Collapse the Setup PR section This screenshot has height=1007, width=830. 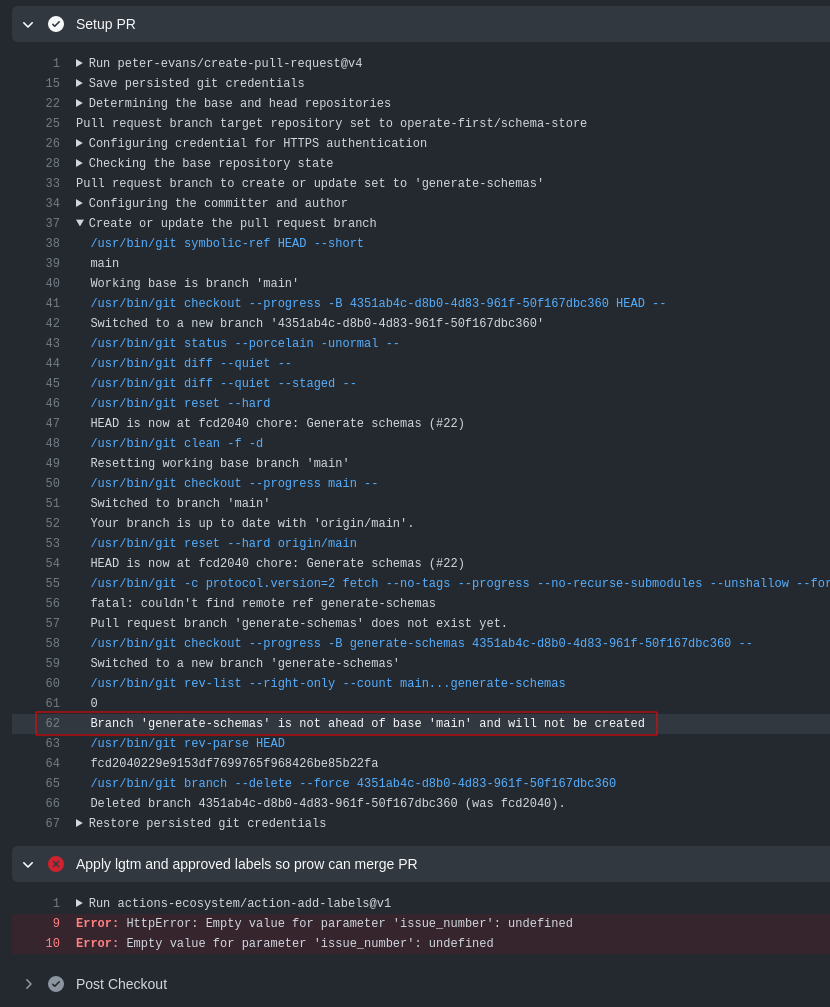[x=27, y=24]
